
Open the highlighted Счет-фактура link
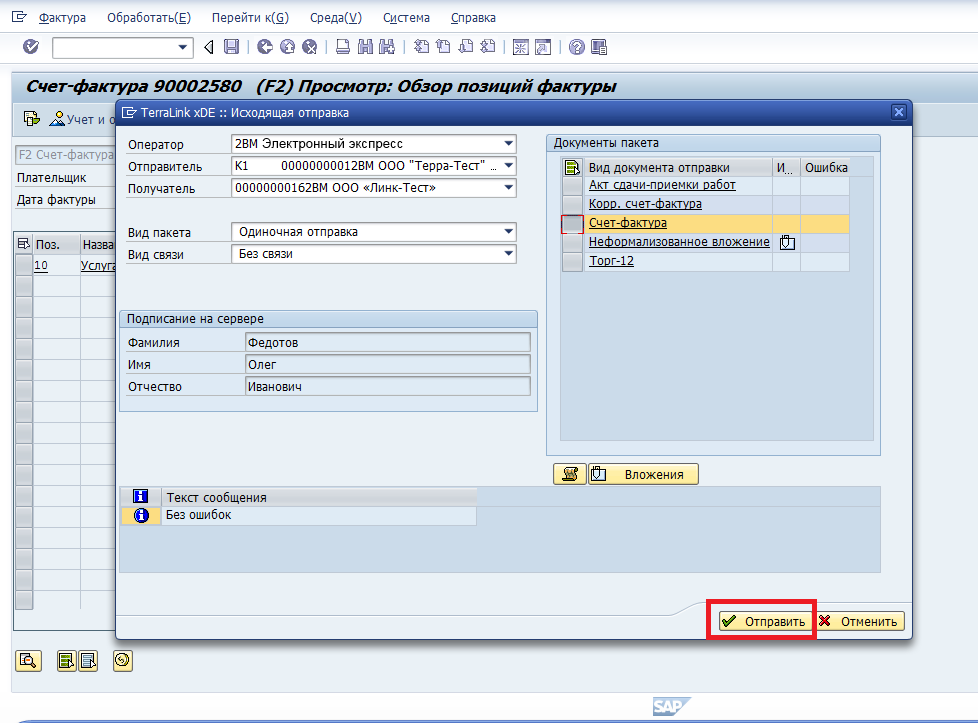(627, 223)
